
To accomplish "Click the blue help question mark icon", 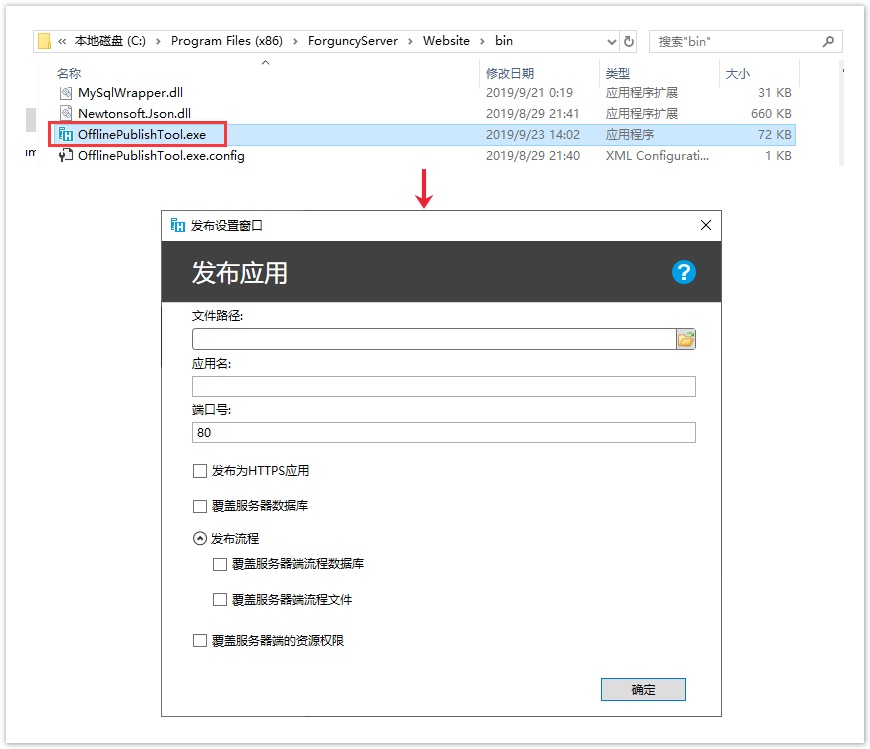I will (x=684, y=272).
